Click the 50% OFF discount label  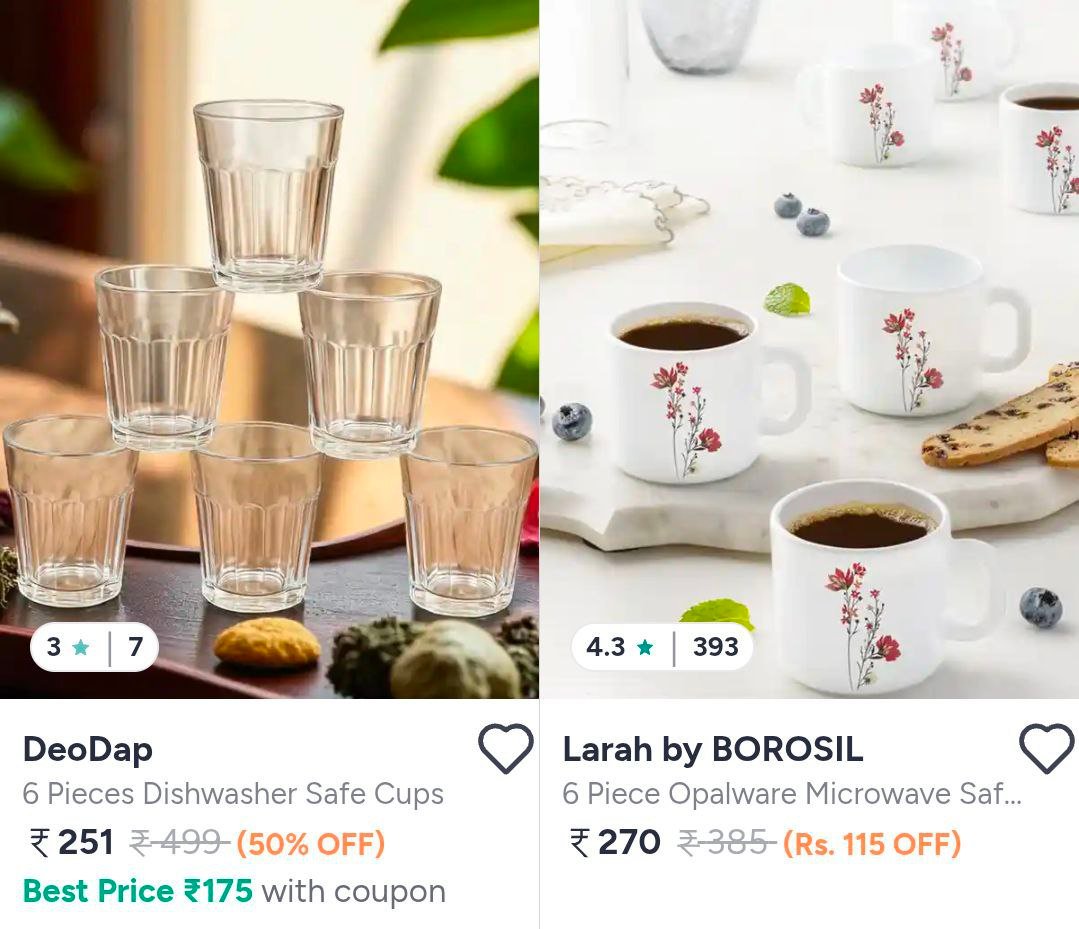pos(310,844)
